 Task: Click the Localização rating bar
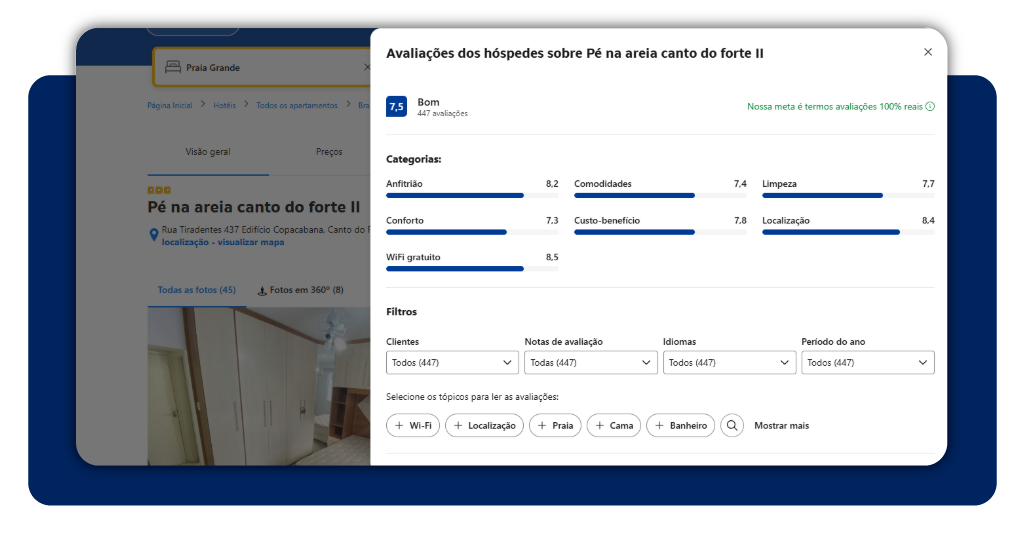848,232
